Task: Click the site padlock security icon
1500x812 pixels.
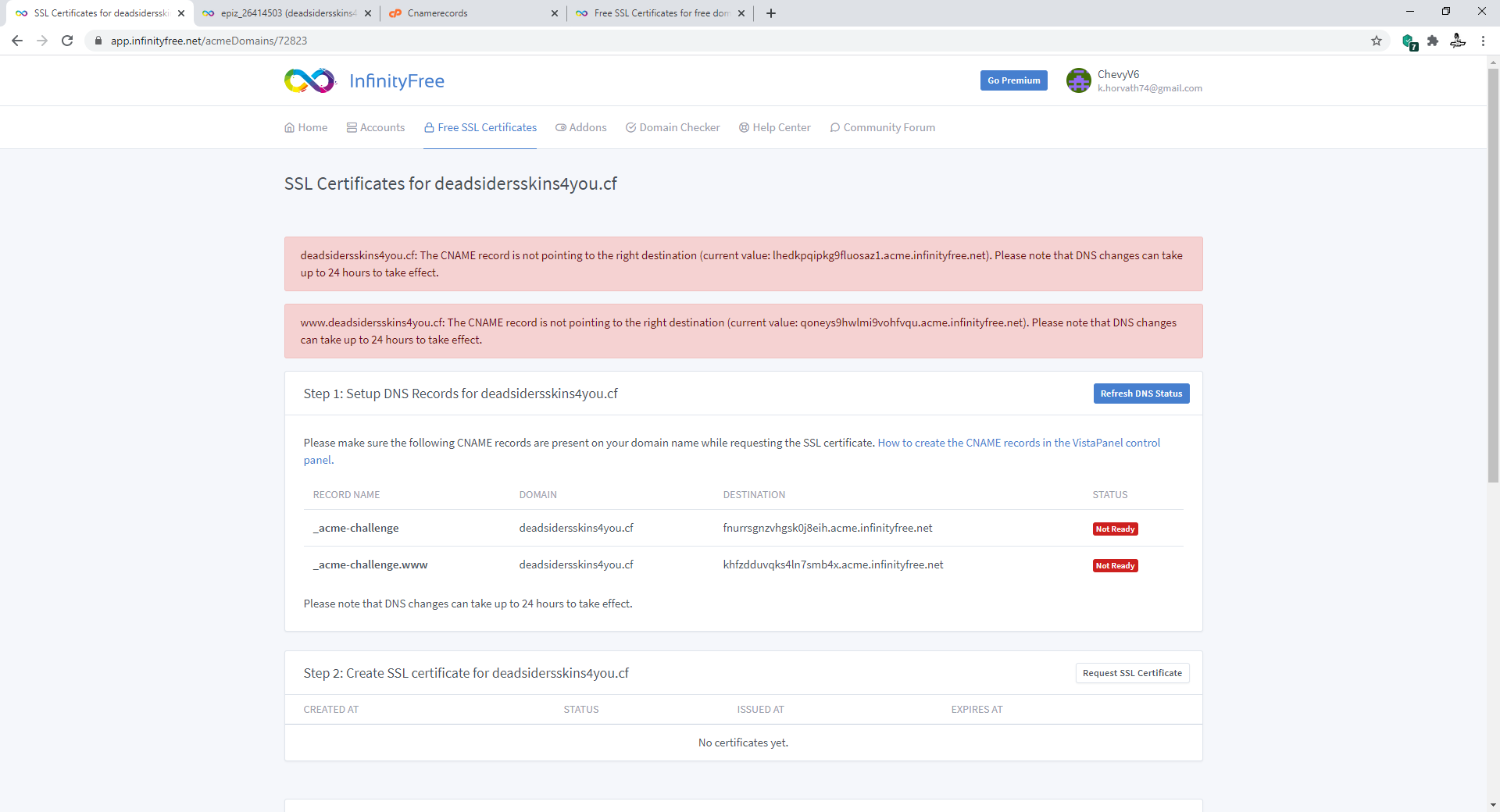Action: point(98,41)
